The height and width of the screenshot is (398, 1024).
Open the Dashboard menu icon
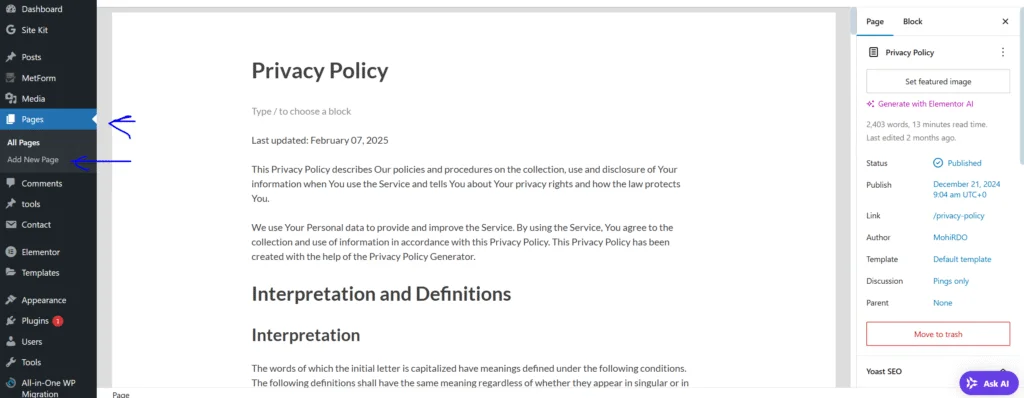coord(10,9)
